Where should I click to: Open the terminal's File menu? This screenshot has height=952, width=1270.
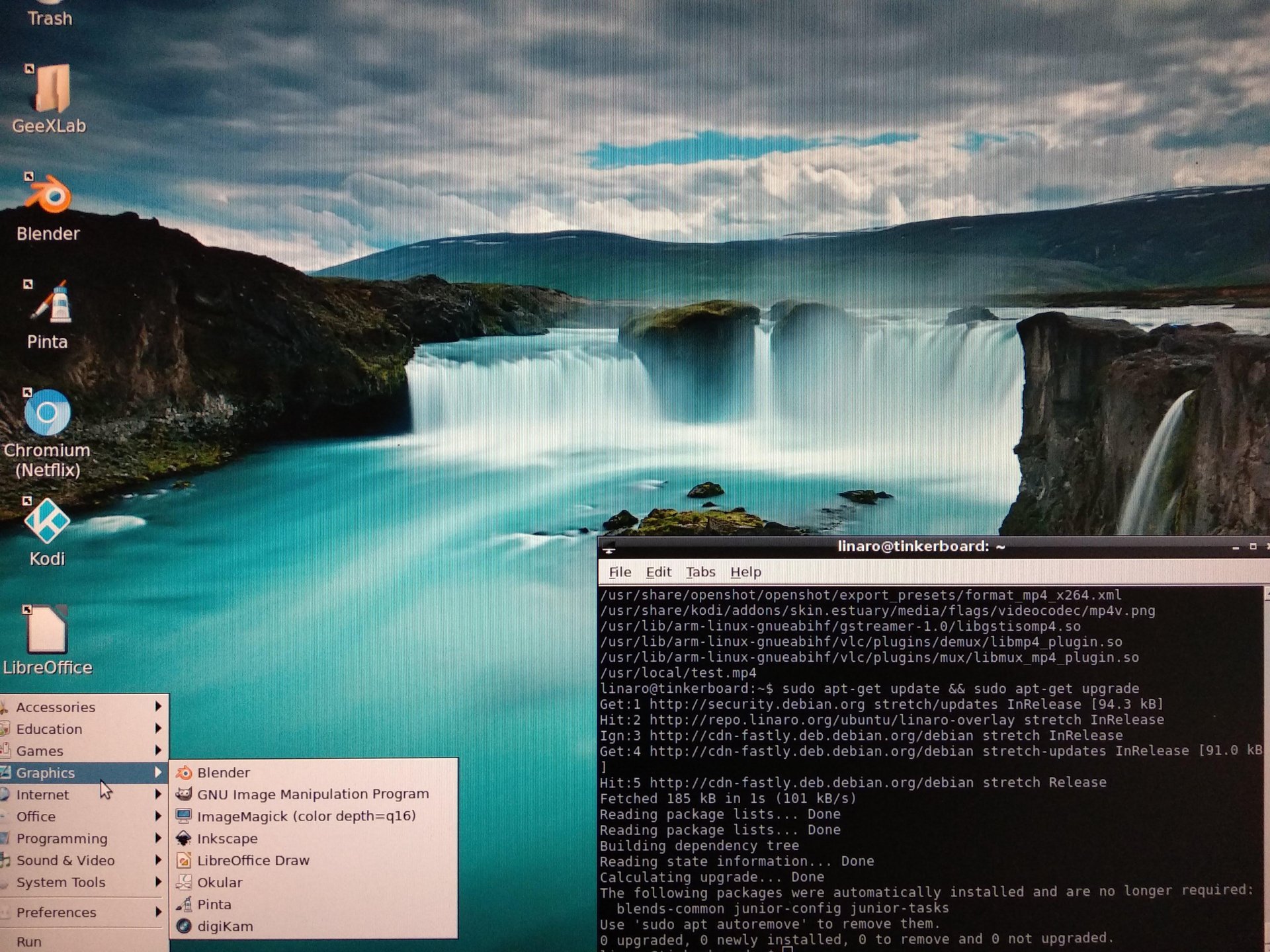coord(620,572)
